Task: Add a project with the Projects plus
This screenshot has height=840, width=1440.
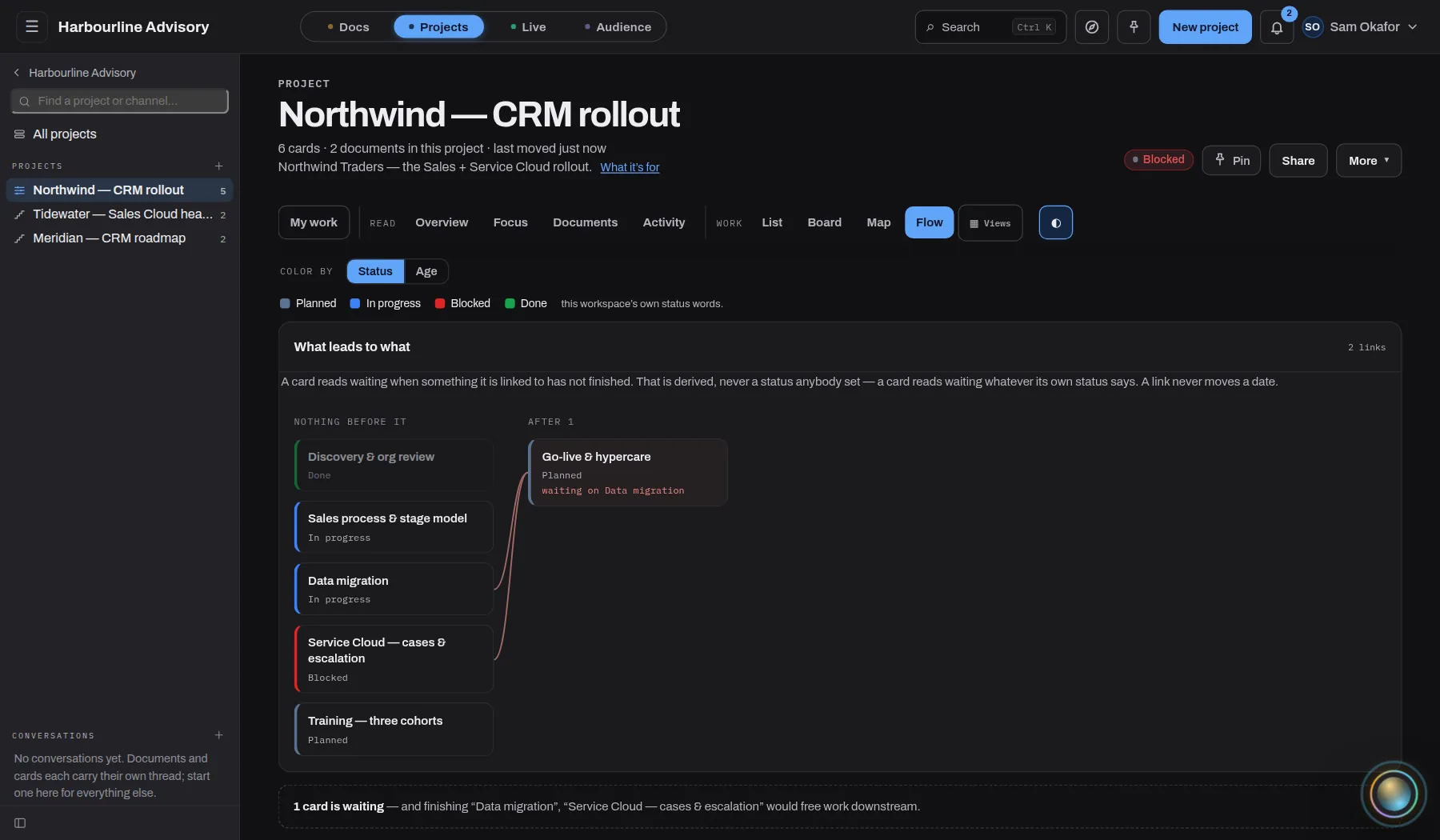Action: click(x=218, y=166)
